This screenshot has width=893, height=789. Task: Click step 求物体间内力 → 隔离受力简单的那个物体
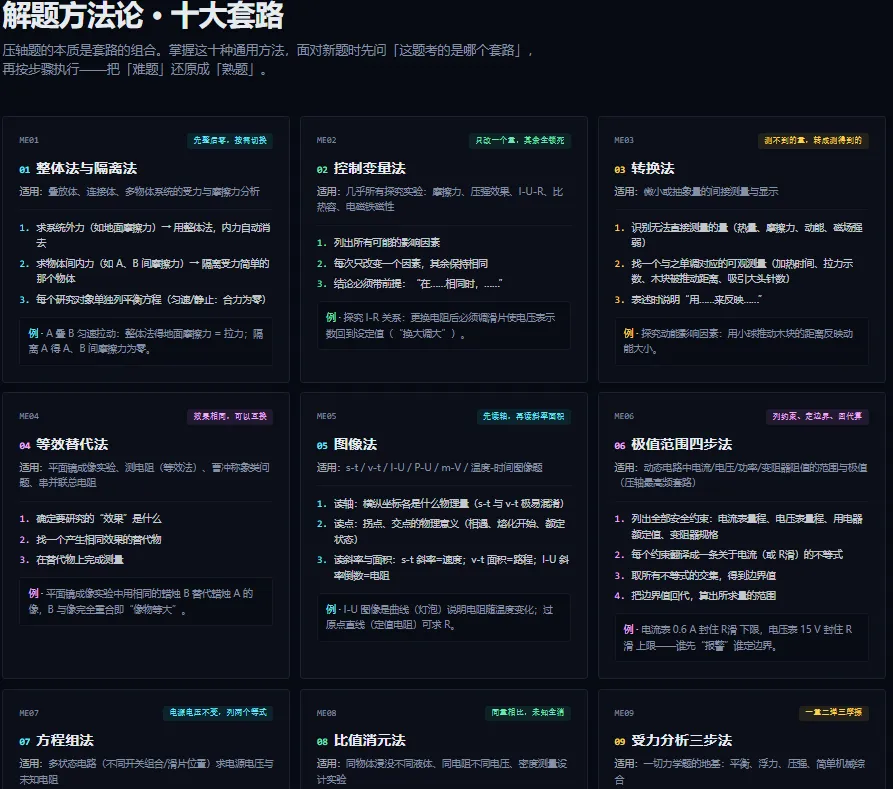pyautogui.click(x=145, y=271)
